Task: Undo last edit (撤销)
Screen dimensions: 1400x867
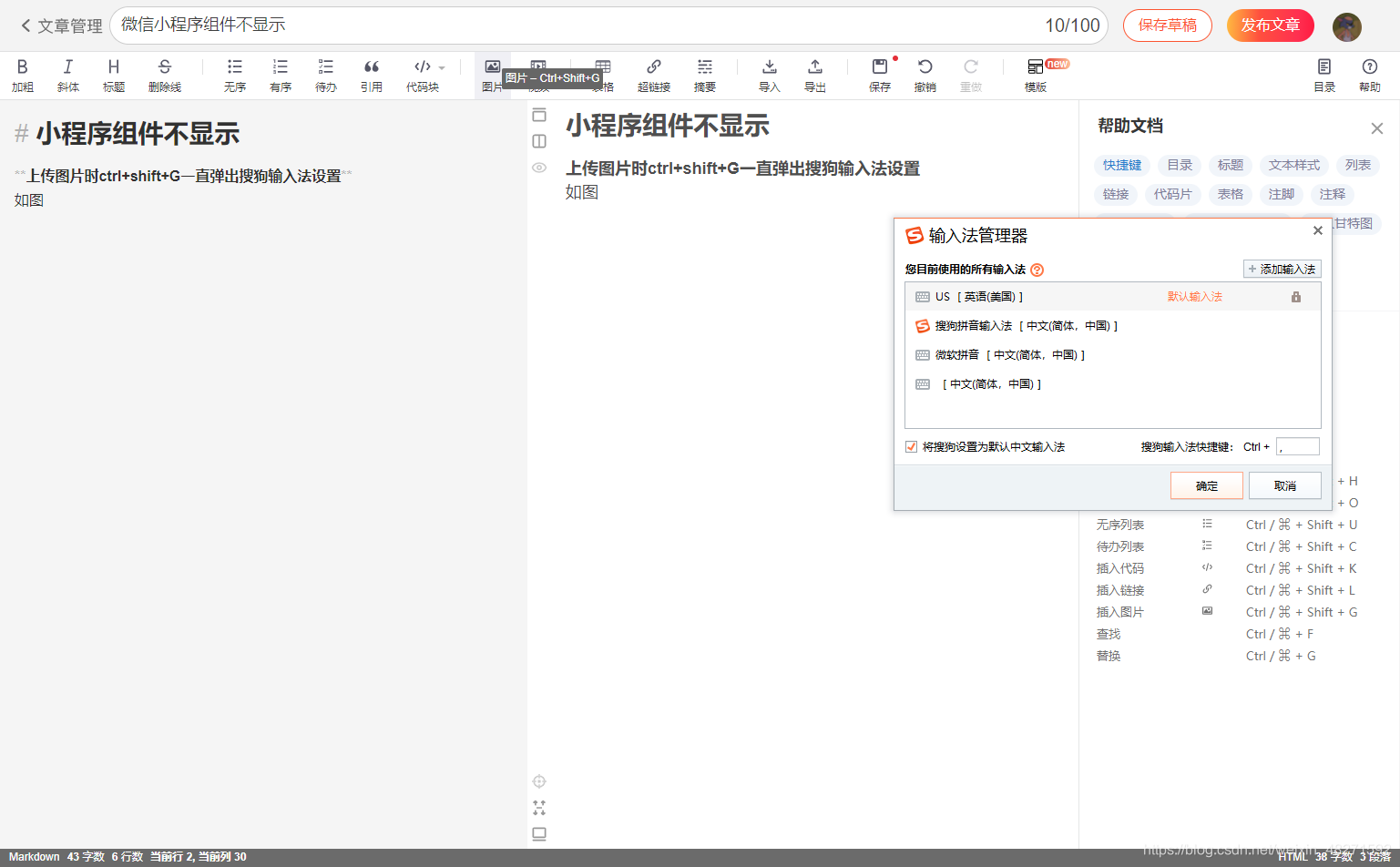Action: click(x=925, y=75)
